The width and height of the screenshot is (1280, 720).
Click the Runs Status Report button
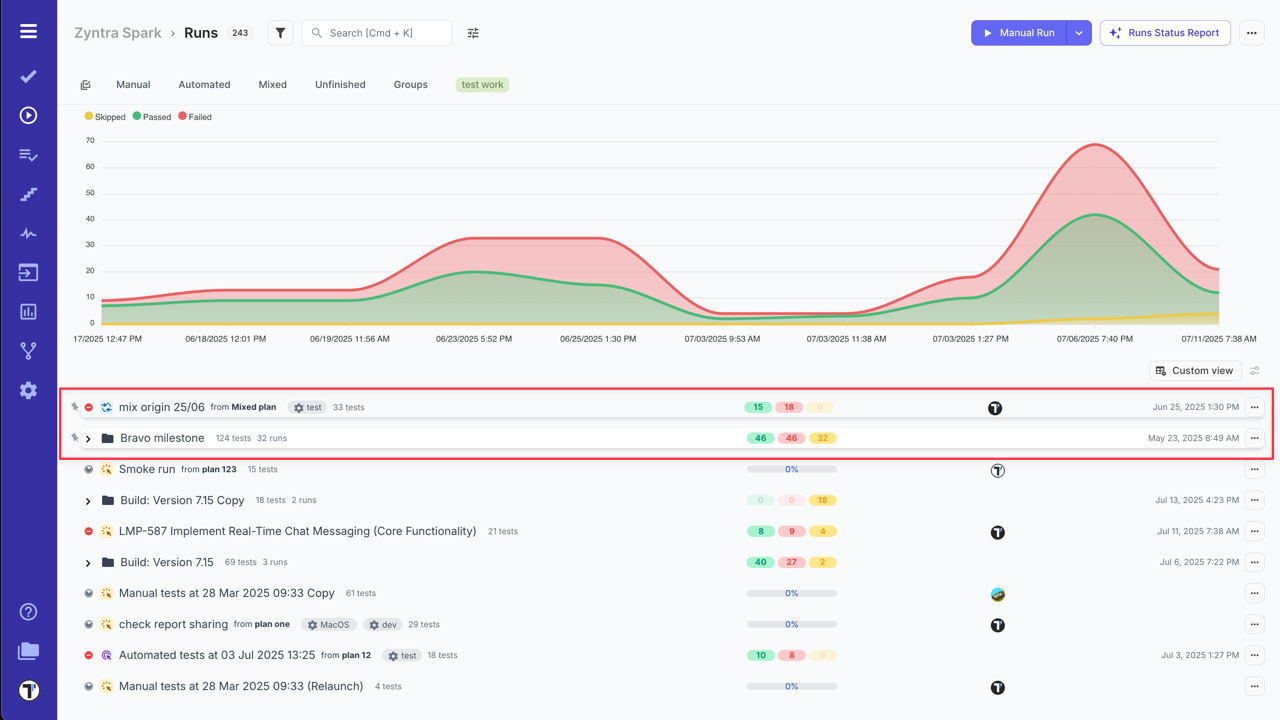coord(1165,33)
